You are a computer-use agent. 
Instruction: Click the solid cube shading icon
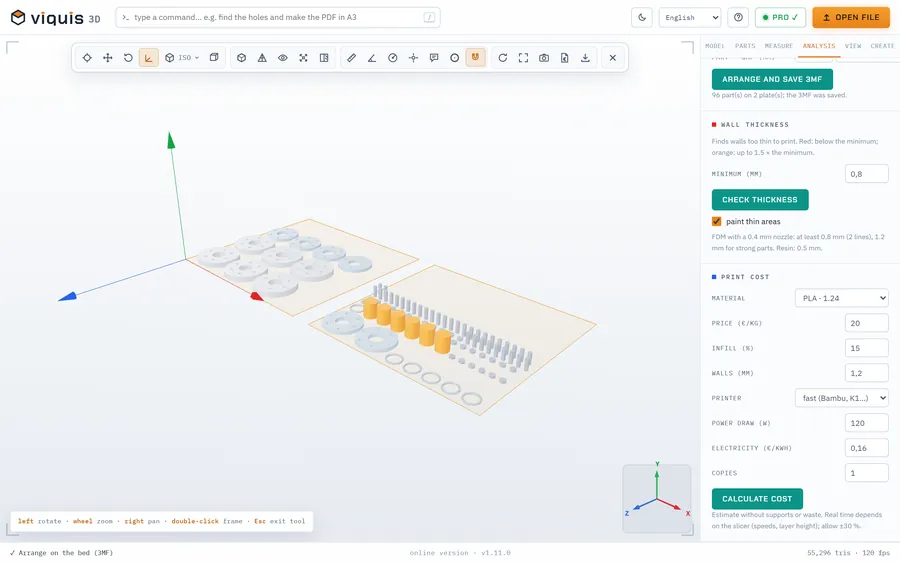pyautogui.click(x=242, y=57)
